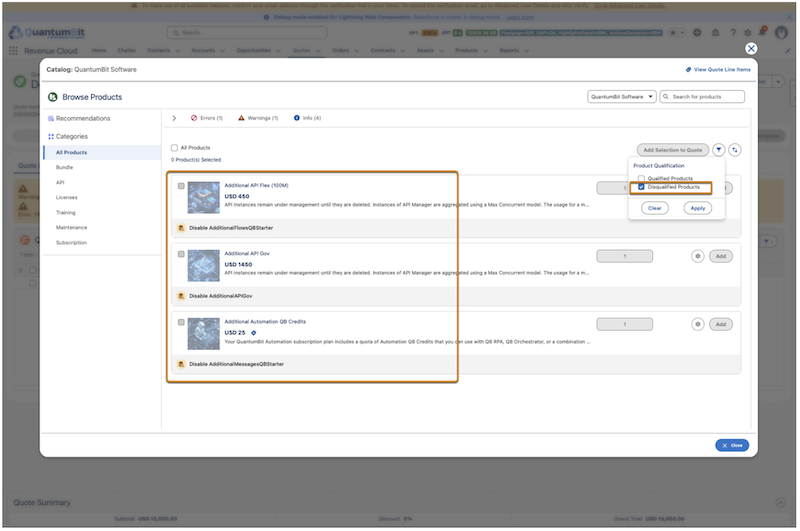Open the Accounts nav dropdown arrow
The image size is (800, 531).
tap(222, 50)
